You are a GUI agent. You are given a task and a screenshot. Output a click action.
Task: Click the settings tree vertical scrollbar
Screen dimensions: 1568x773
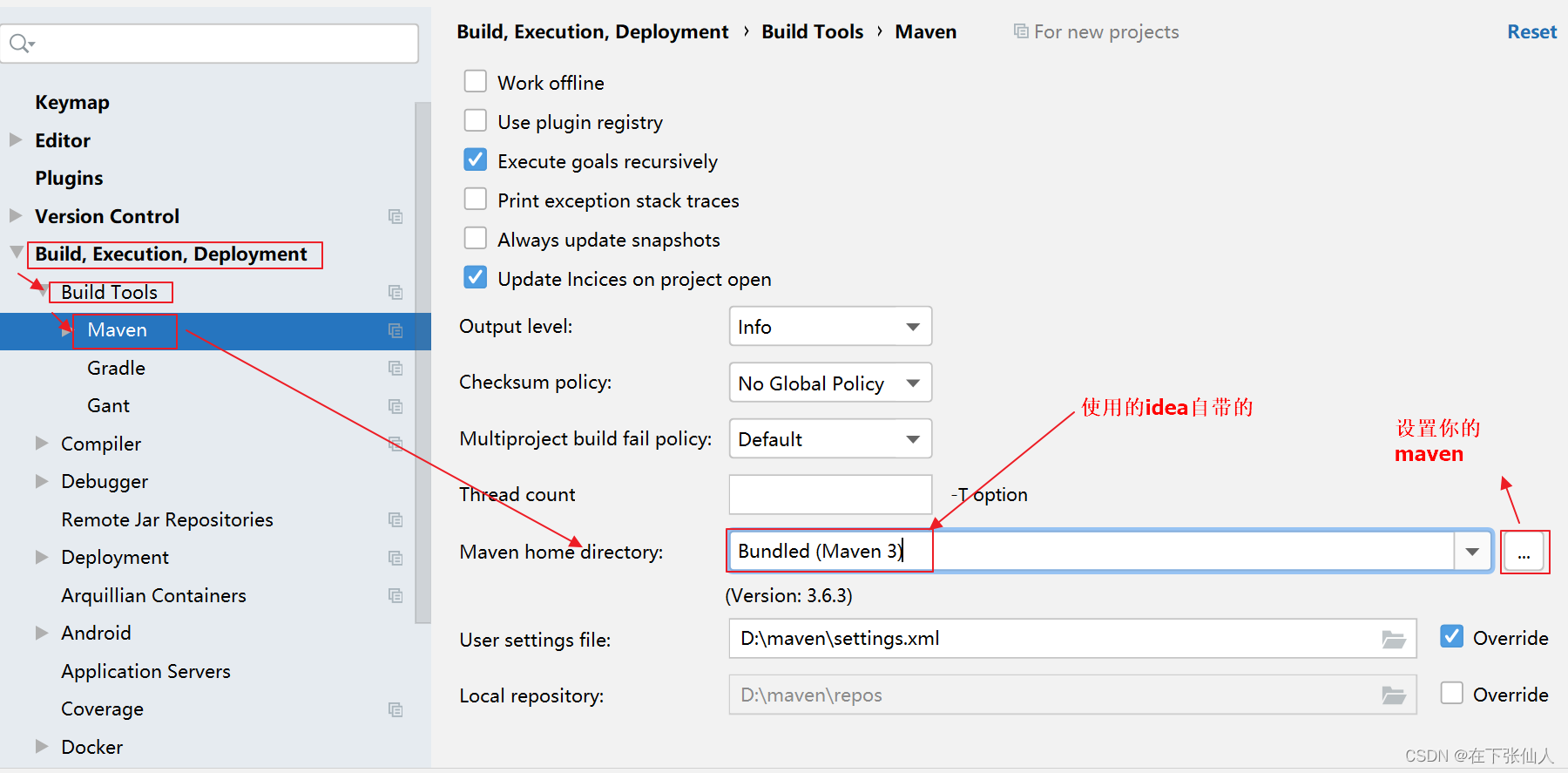pos(422,363)
